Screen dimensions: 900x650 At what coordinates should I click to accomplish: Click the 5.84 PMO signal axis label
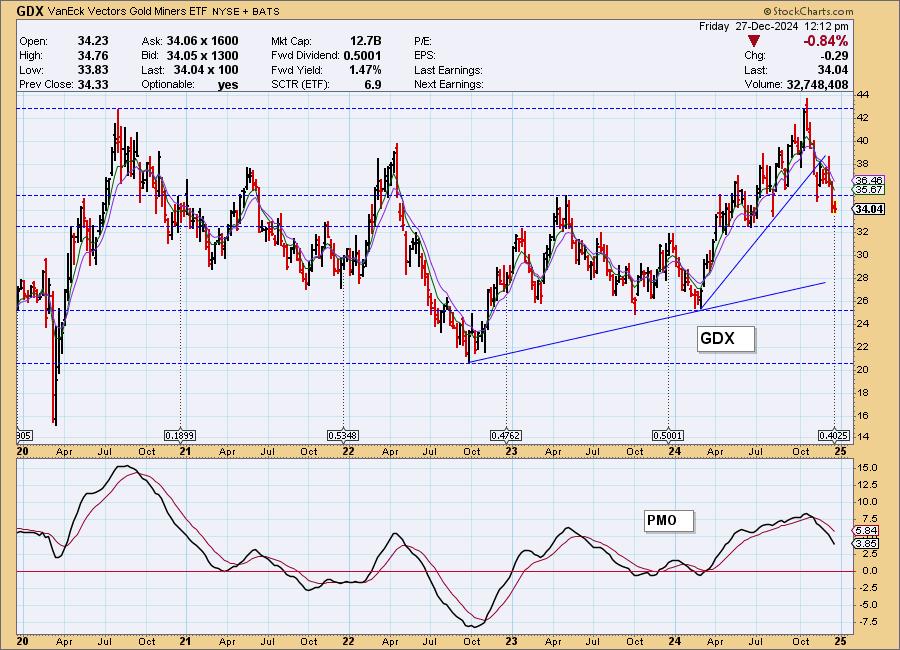coord(866,531)
